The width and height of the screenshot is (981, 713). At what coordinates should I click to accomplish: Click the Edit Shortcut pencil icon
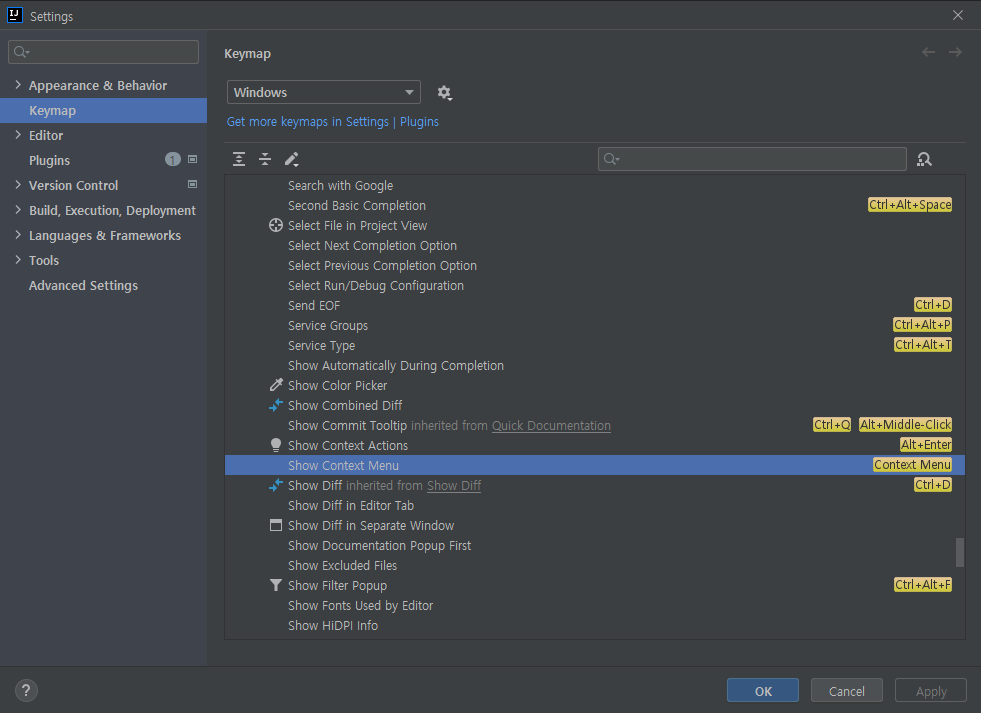(292, 159)
